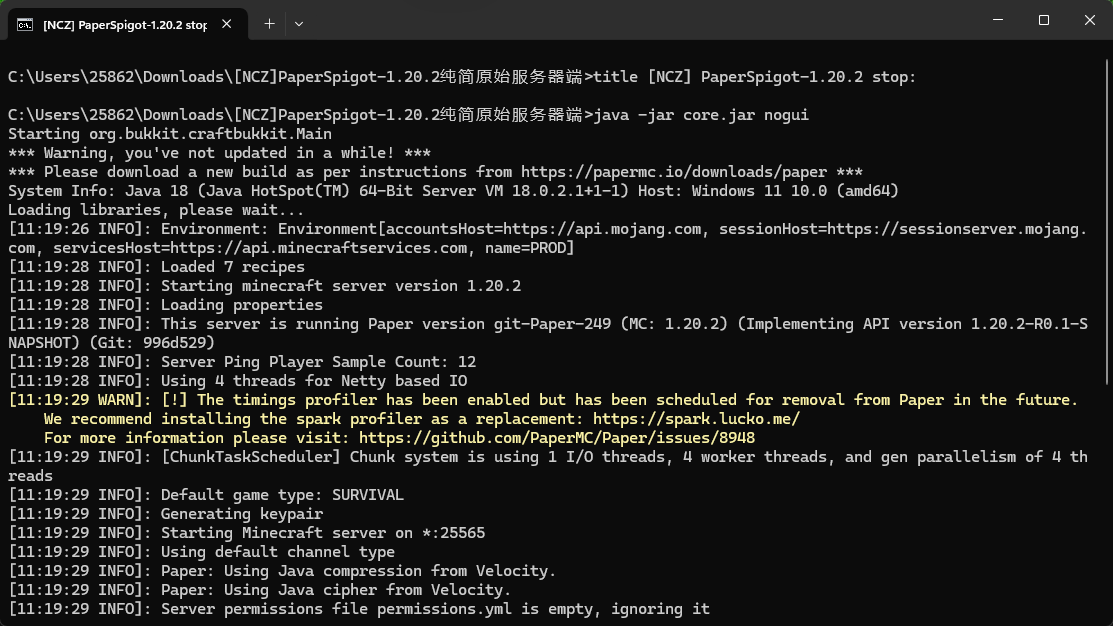Click the Default game type: SURVIVAL line
The image size is (1113, 626).
tap(206, 495)
